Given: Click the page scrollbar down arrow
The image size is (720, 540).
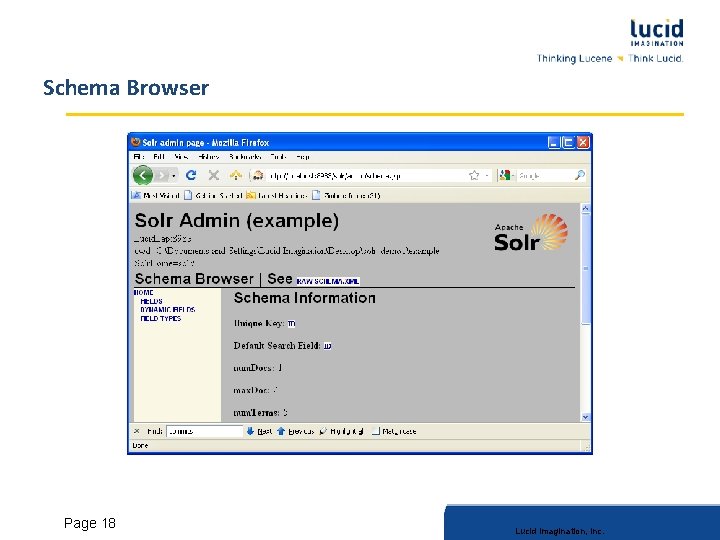Looking at the screenshot, I should pyautogui.click(x=585, y=417).
